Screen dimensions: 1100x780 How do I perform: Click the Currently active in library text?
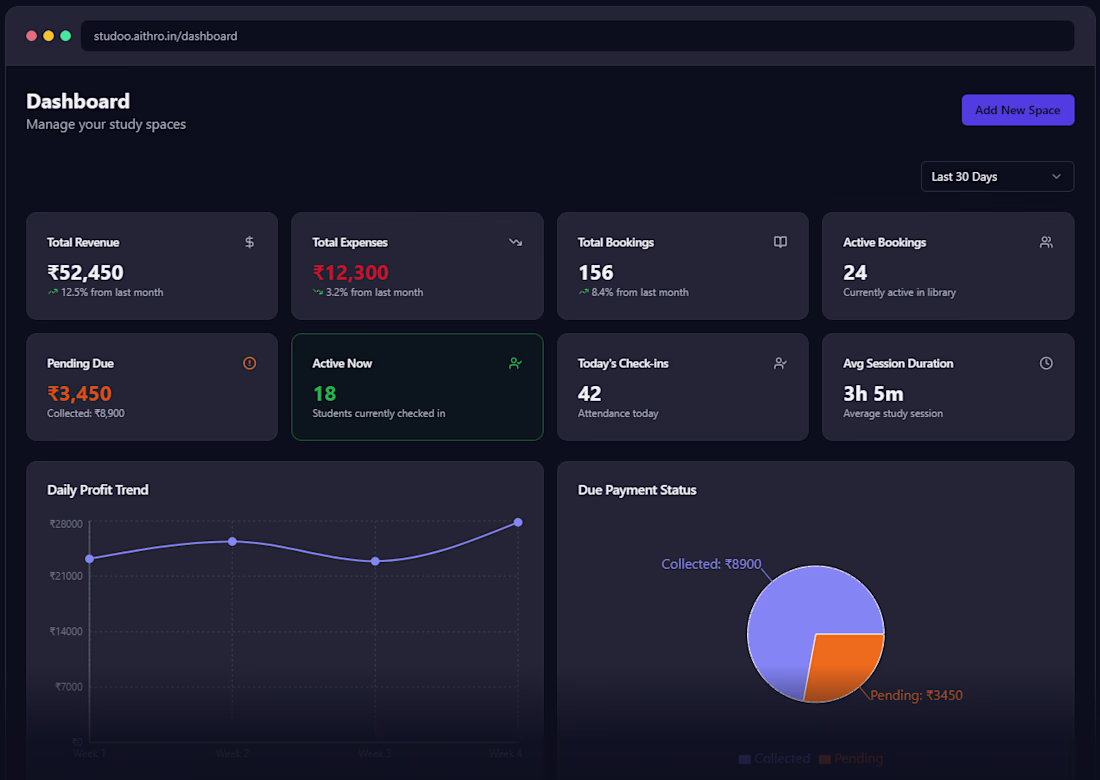[x=899, y=292]
